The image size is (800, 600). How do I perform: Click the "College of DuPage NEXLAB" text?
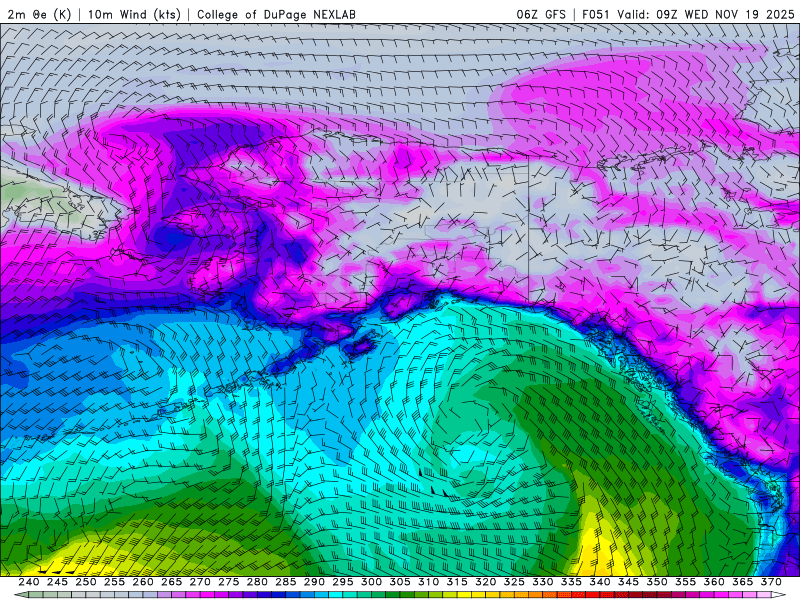point(276,14)
